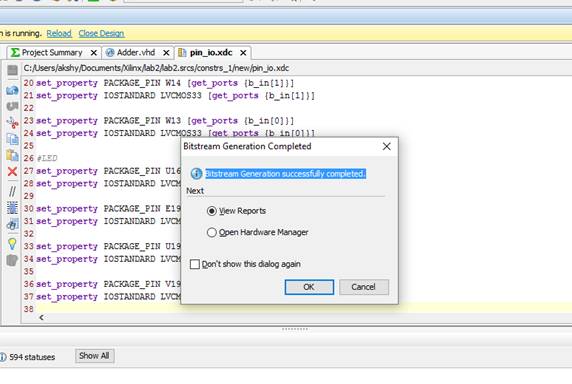Image resolution: width=572 pixels, height=384 pixels.
Task: Click the Adder.vhd tab file icon
Action: 110,53
